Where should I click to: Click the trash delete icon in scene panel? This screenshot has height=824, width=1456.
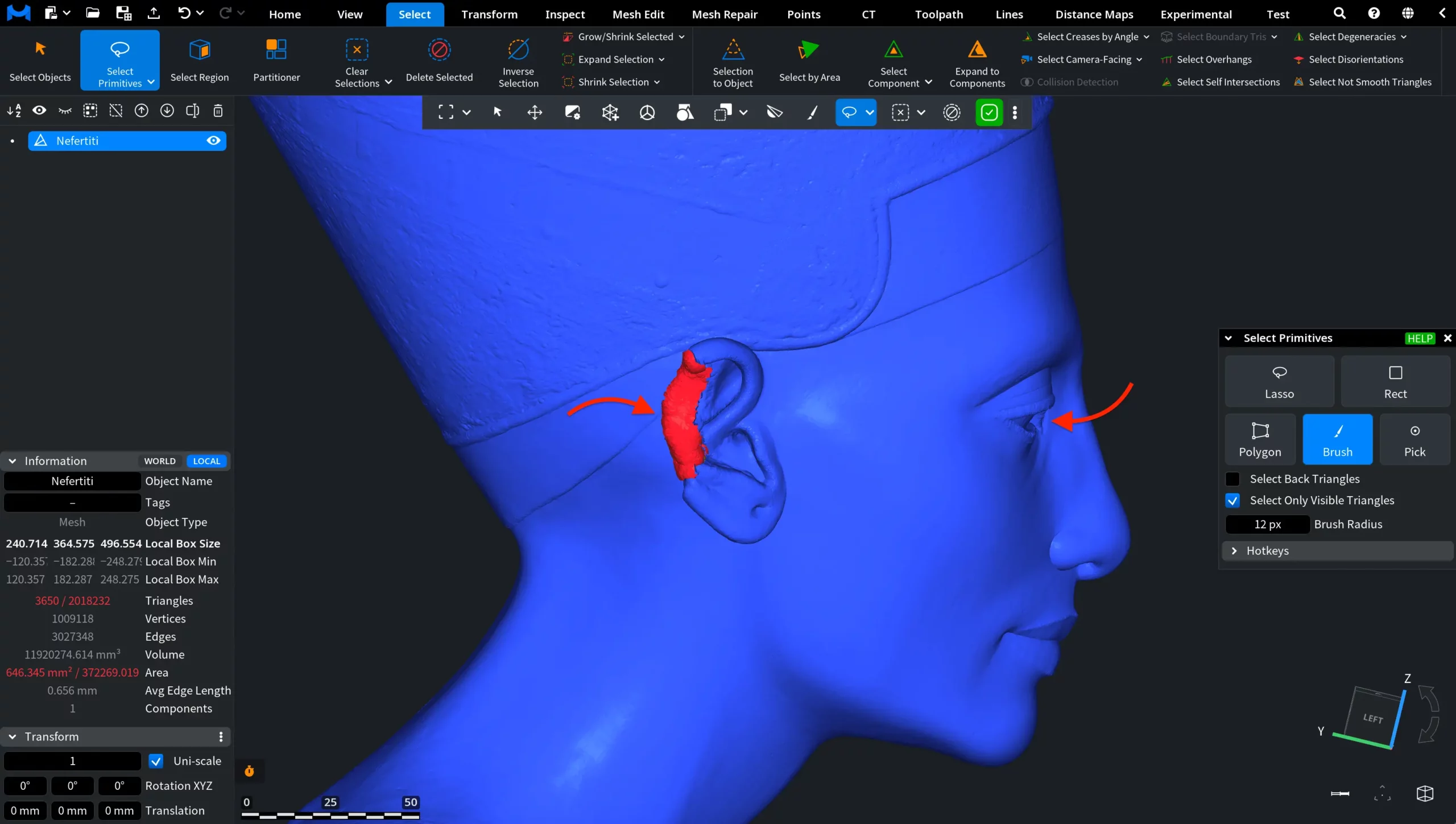[218, 110]
